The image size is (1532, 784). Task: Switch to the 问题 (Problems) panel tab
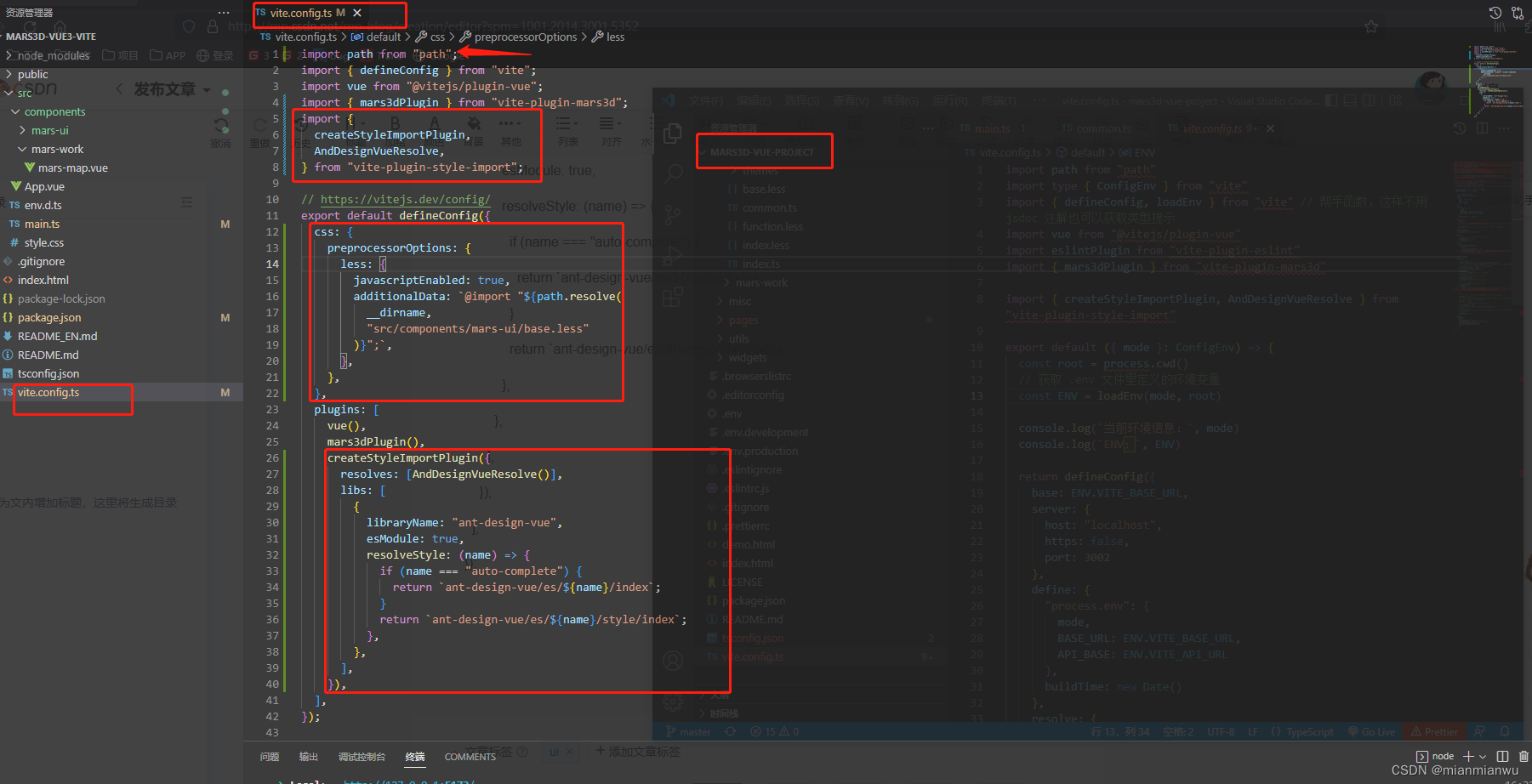tap(270, 756)
